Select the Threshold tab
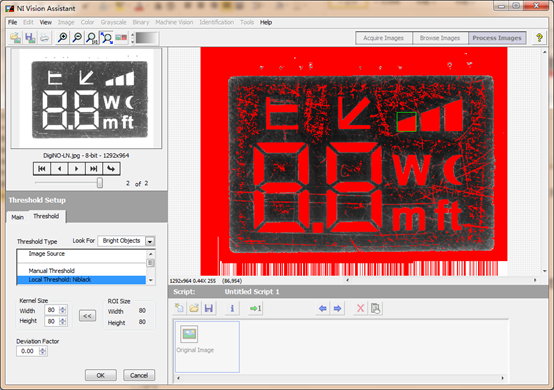 46,216
